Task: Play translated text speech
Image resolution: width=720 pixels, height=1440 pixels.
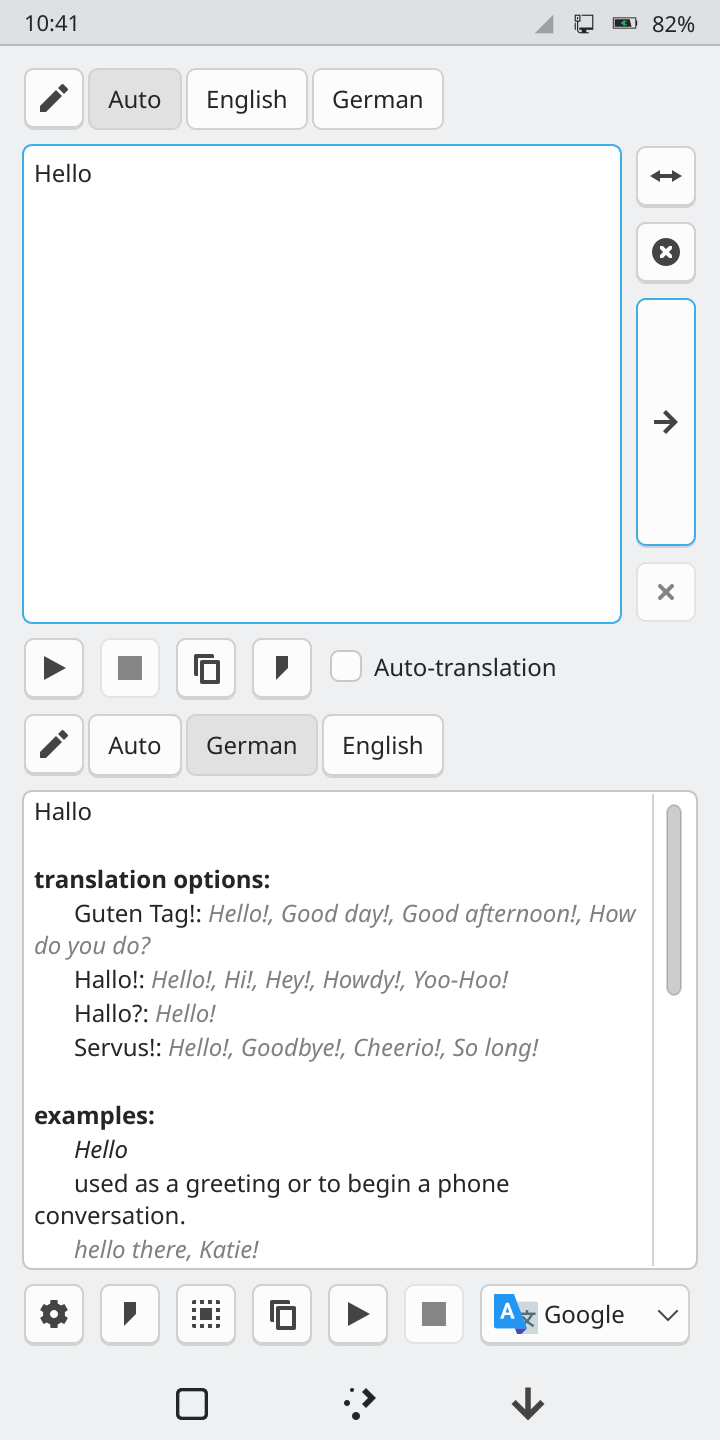Action: [358, 1314]
